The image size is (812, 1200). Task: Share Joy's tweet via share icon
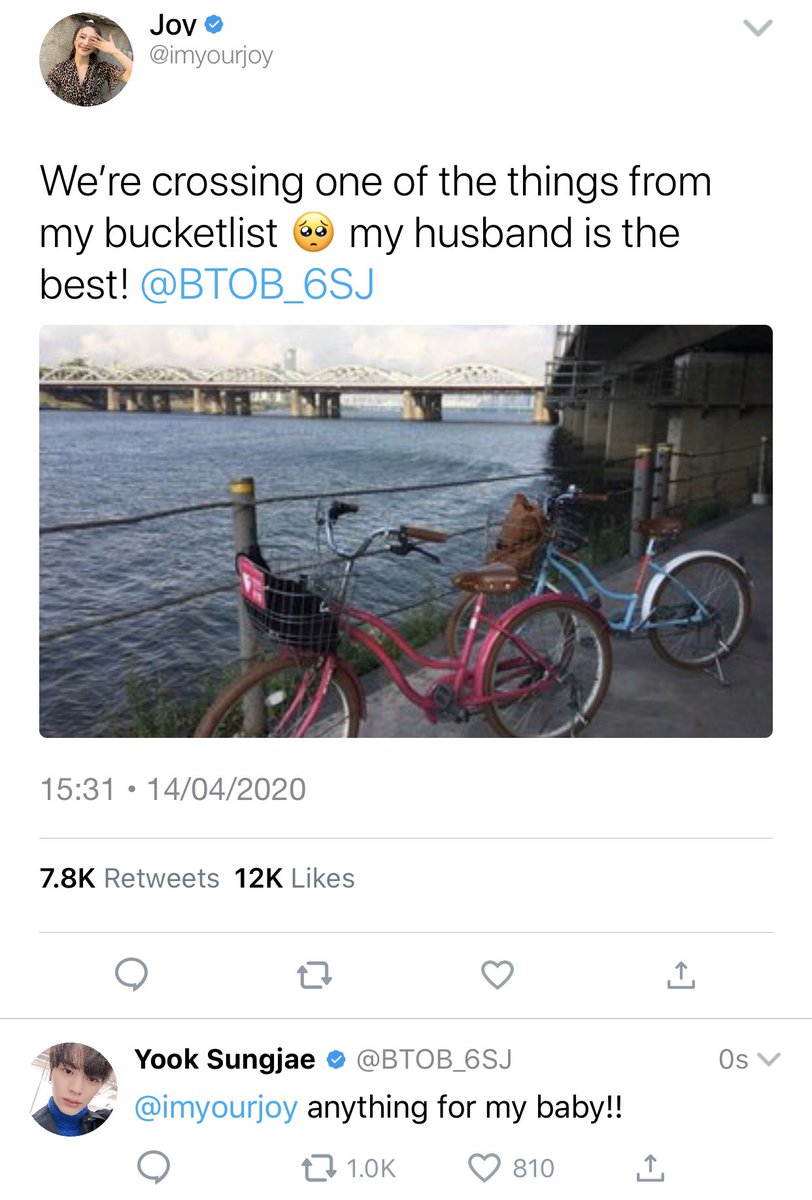click(680, 973)
